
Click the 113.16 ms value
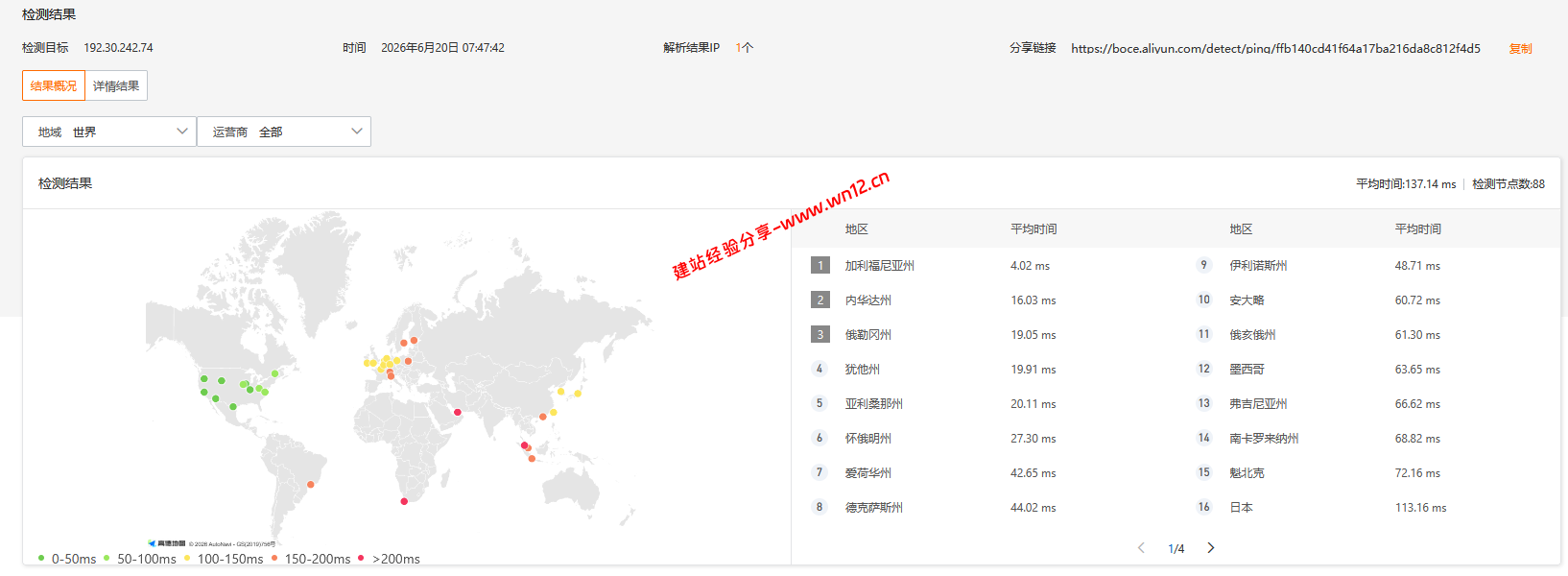click(1420, 508)
